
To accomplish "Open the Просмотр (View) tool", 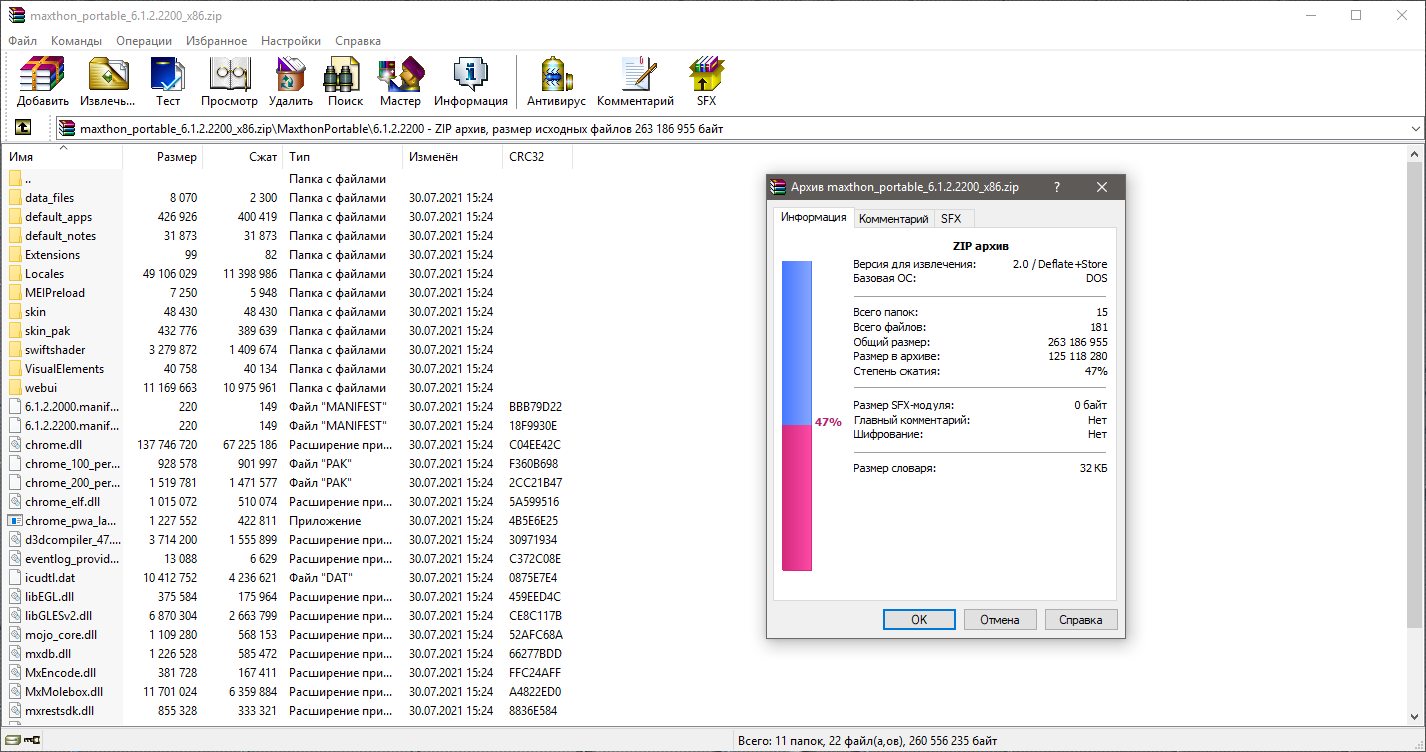I will coord(229,82).
